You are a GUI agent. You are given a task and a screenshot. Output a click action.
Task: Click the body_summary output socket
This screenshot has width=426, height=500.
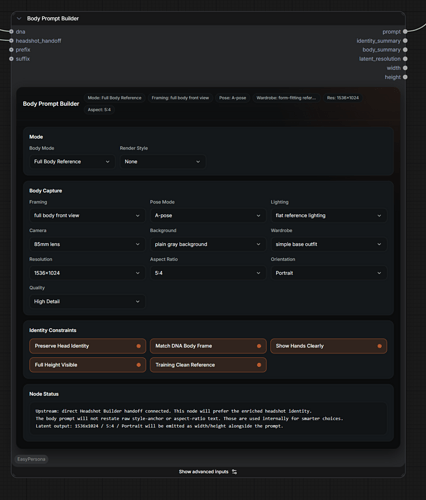pyautogui.click(x=405, y=50)
